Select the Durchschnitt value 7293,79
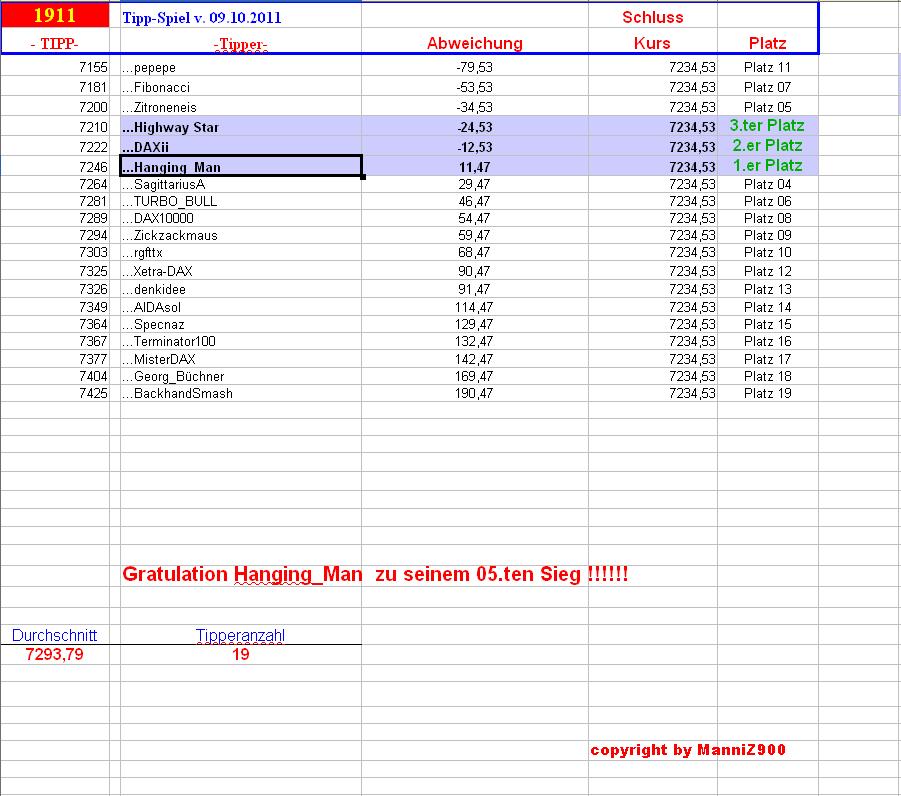Image resolution: width=901 pixels, height=796 pixels. click(x=53, y=653)
